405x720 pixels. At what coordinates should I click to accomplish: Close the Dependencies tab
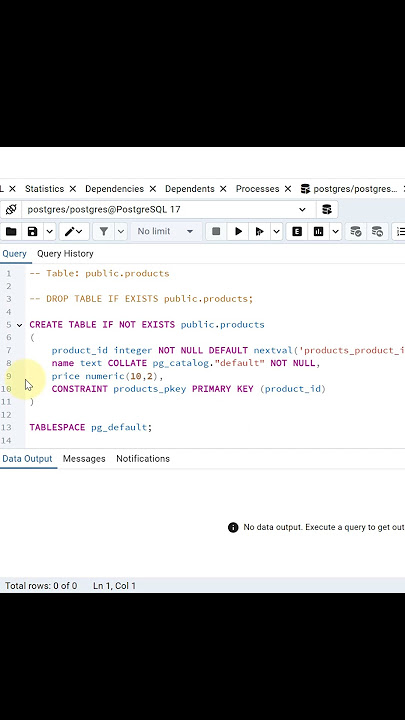(x=153, y=189)
